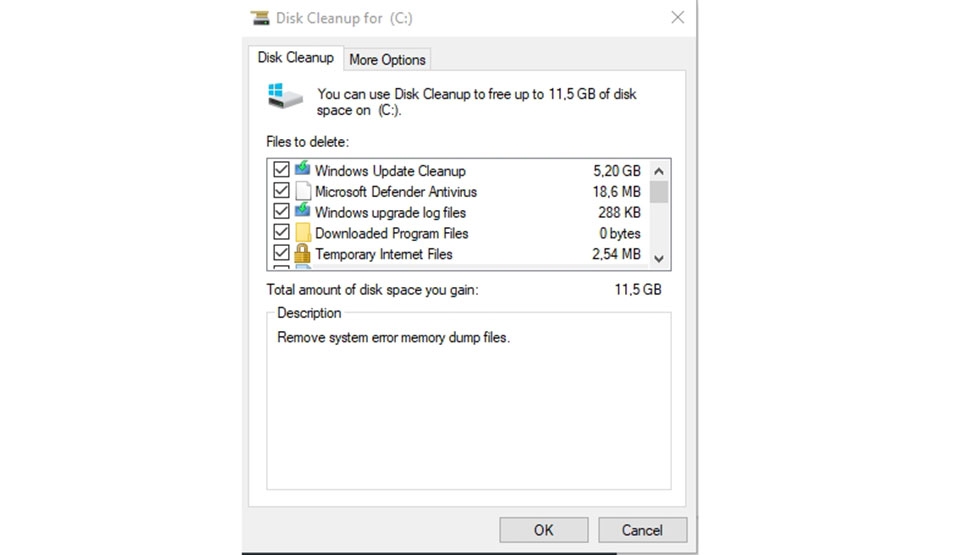This screenshot has height=555, width=960.
Task: Click the Downloaded Program Files folder icon
Action: tap(302, 233)
